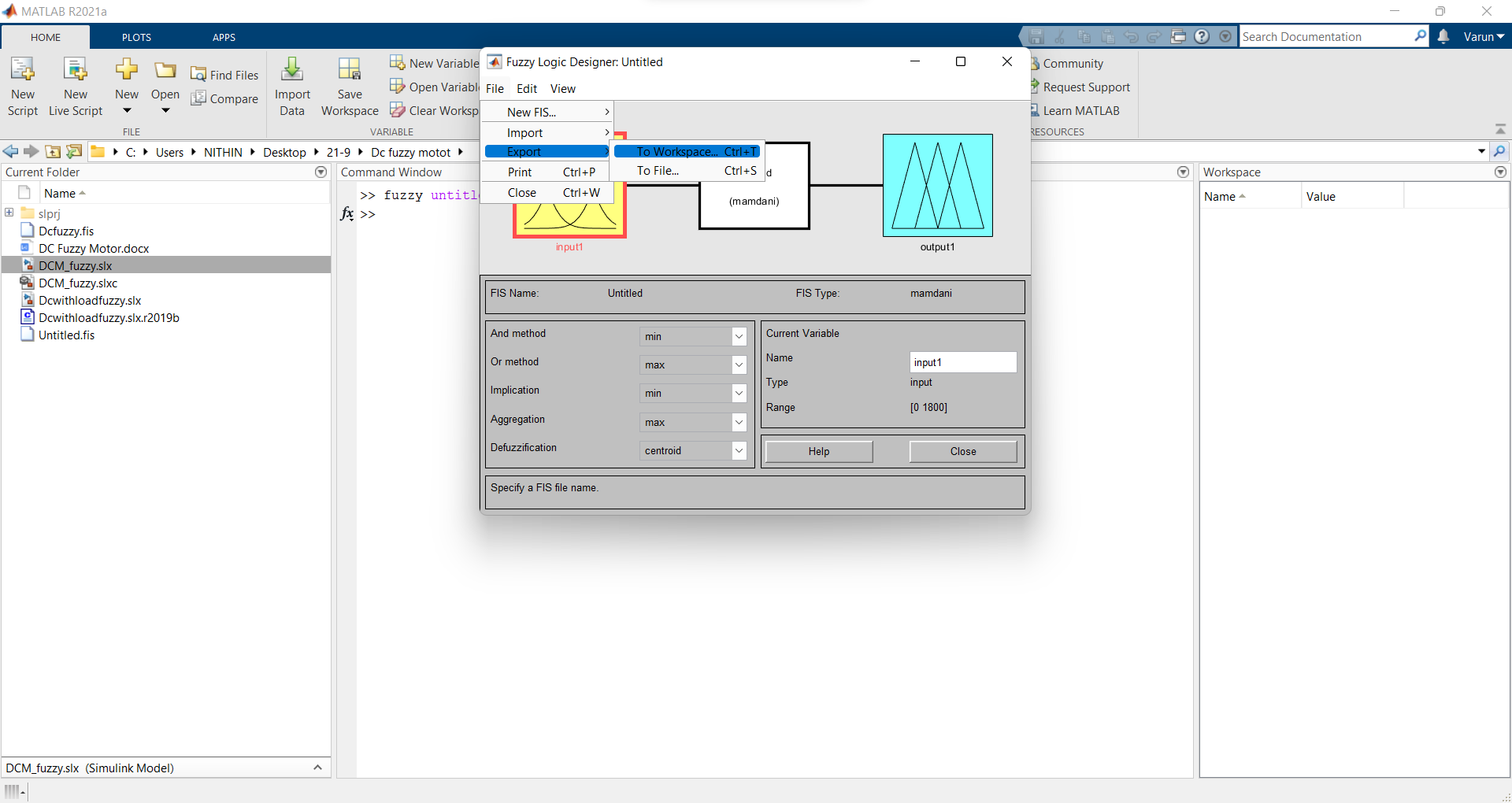Screen dimensions: 1512x803
Task: Click the Help button in designer
Action: click(x=819, y=451)
